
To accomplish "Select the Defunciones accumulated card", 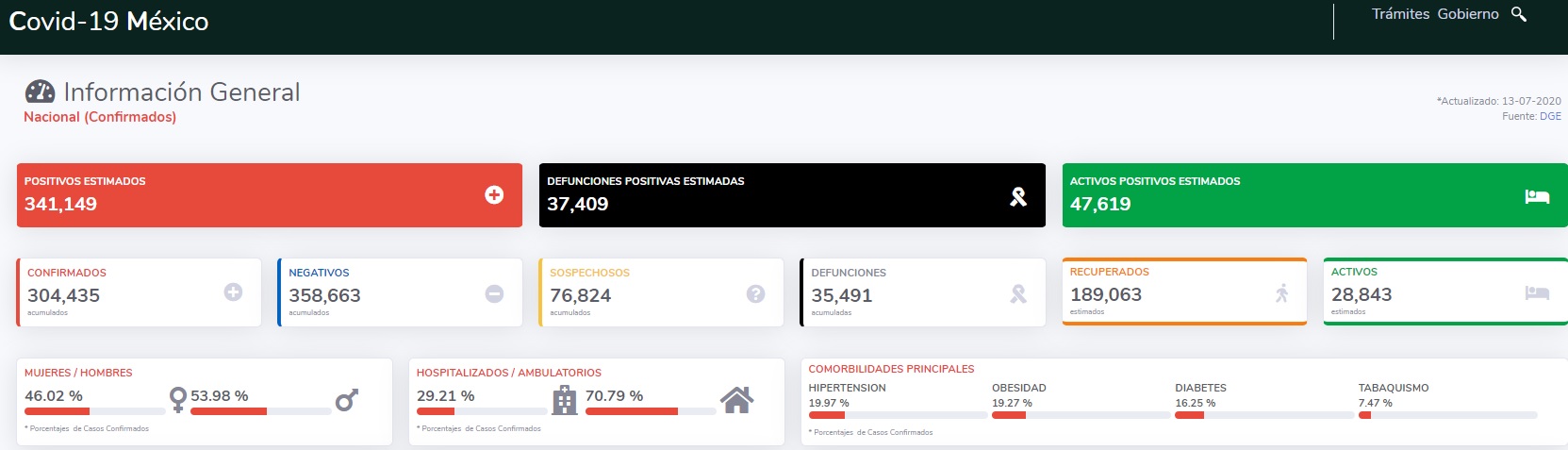I will click(922, 292).
